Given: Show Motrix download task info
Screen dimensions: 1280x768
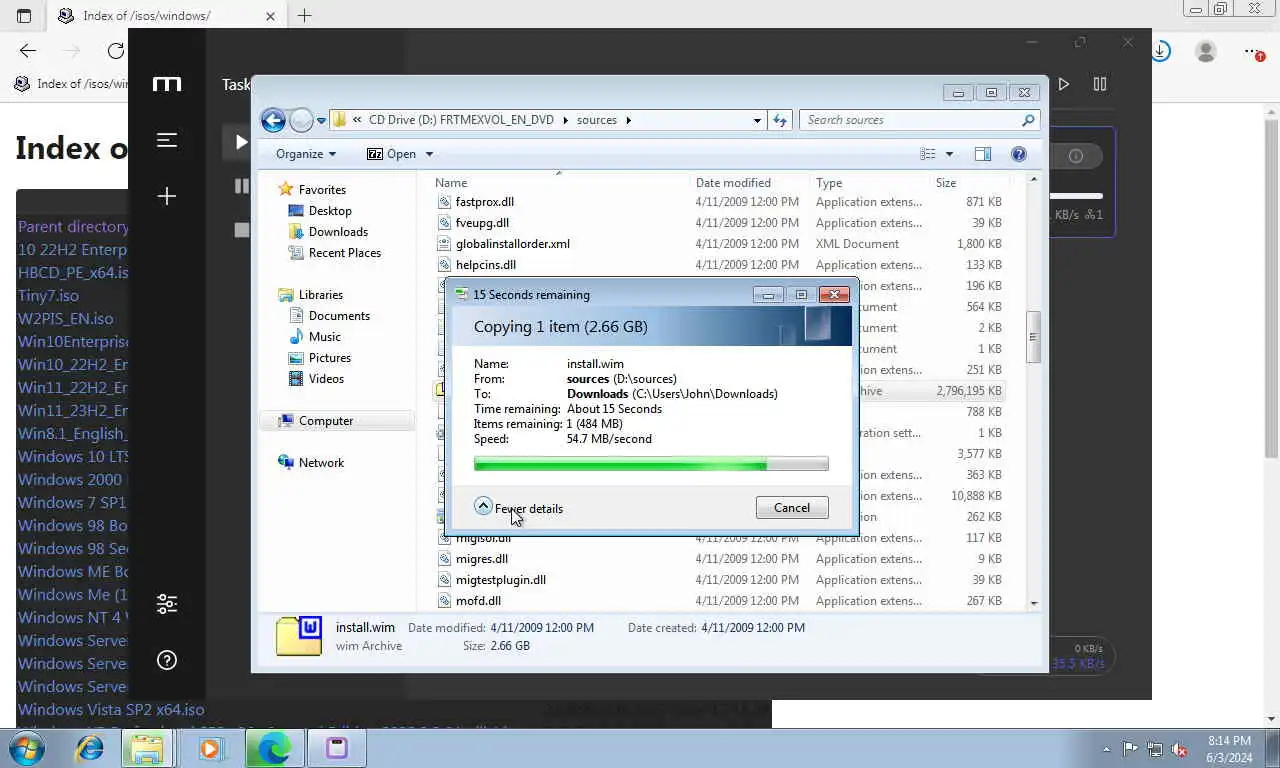Looking at the screenshot, I should pyautogui.click(x=1076, y=156).
